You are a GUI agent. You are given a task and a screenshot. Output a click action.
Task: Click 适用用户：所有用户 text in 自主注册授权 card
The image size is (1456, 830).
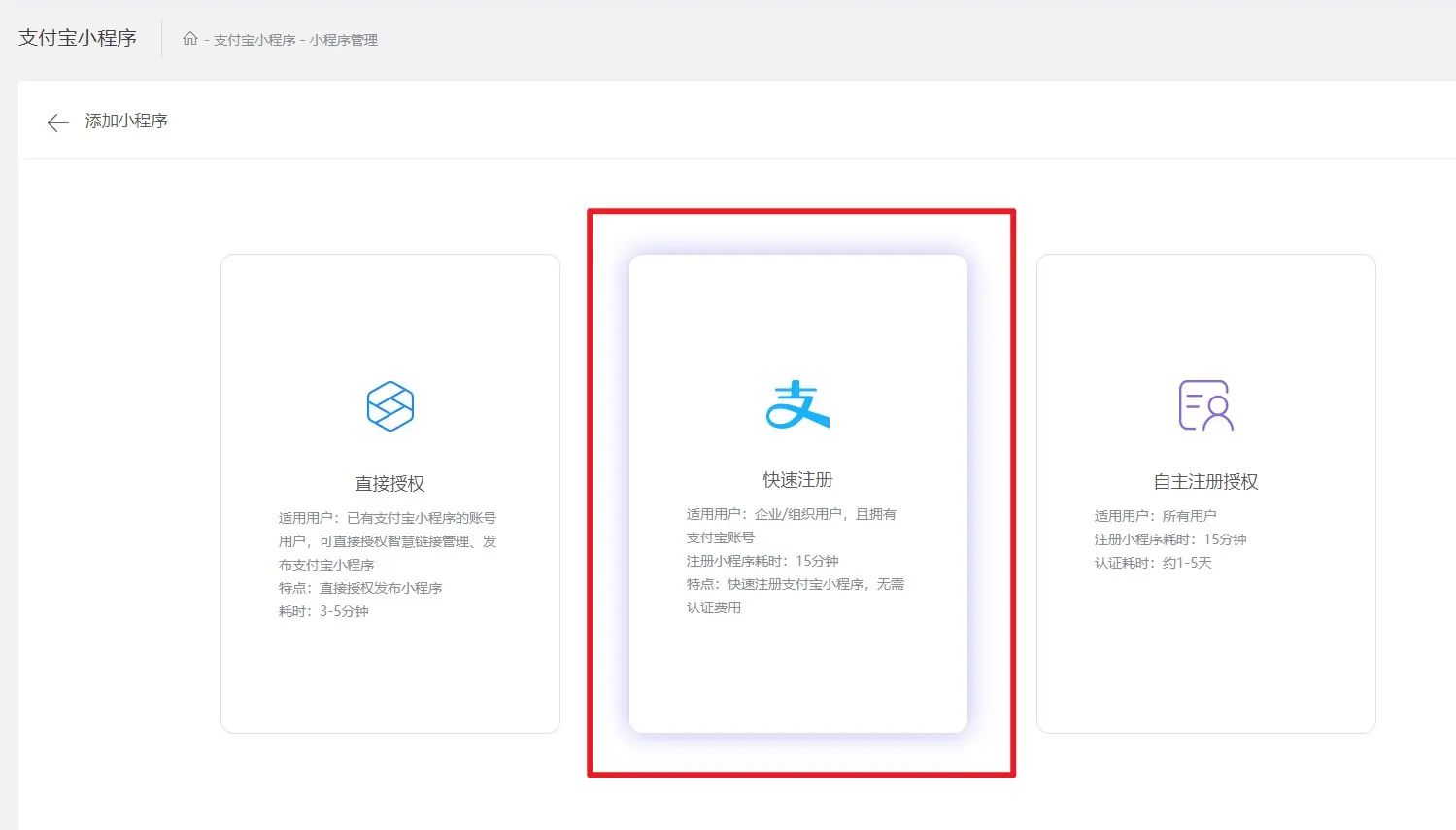pos(1155,516)
